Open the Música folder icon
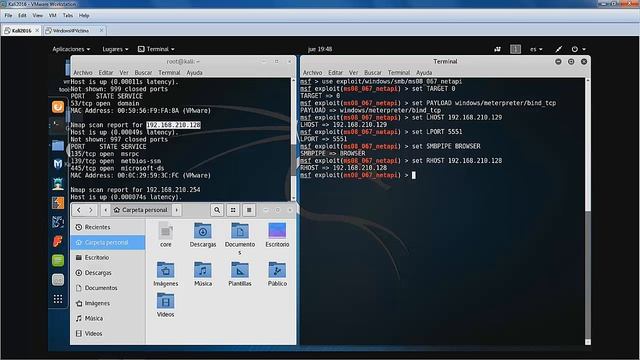640x360 pixels. 202,270
